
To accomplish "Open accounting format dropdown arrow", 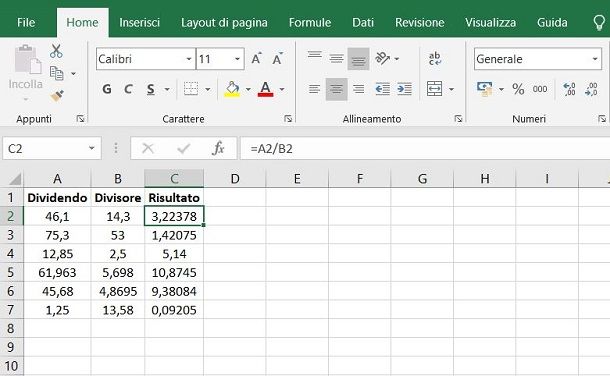I will click(501, 89).
